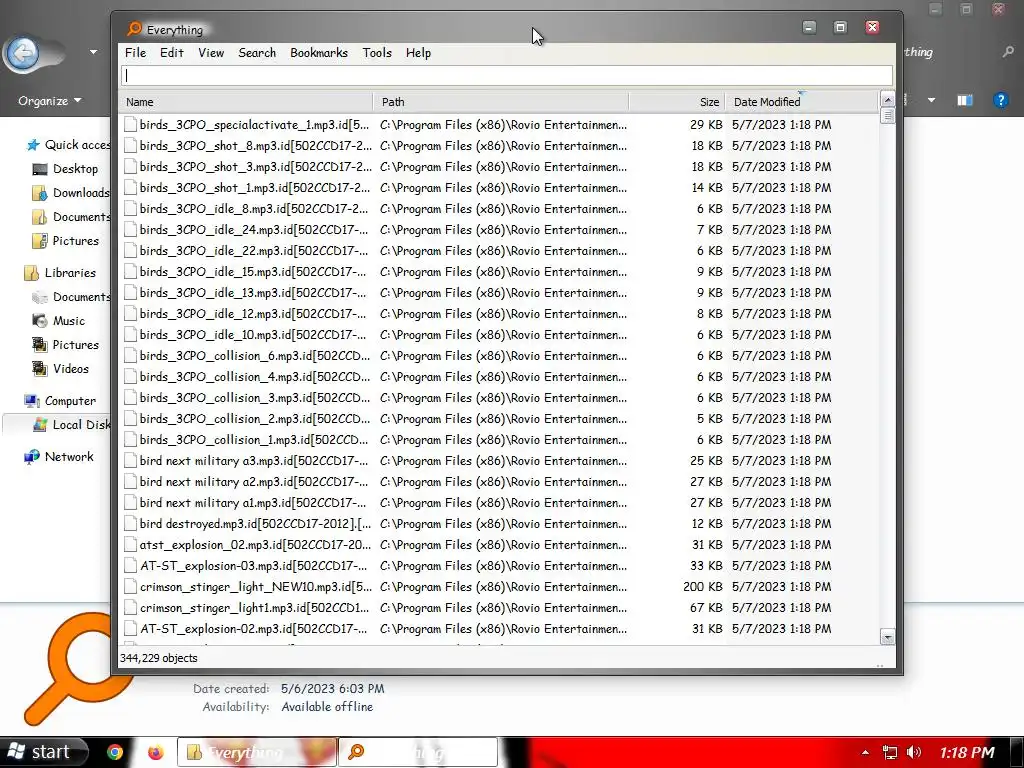Sort results by the Path column header
Viewport: 1024px width, 768px height.
point(501,102)
